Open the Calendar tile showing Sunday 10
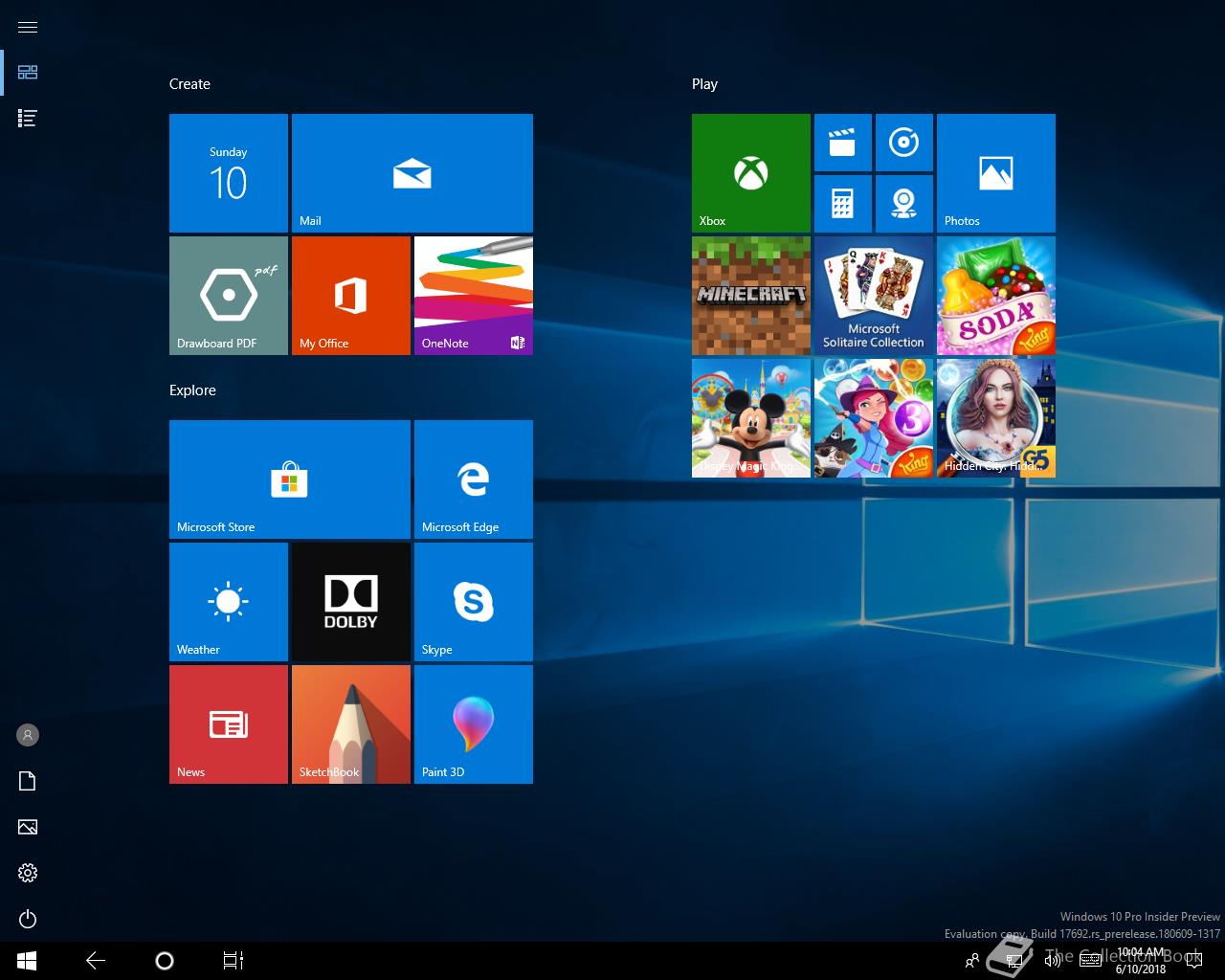1225x980 pixels. click(229, 173)
